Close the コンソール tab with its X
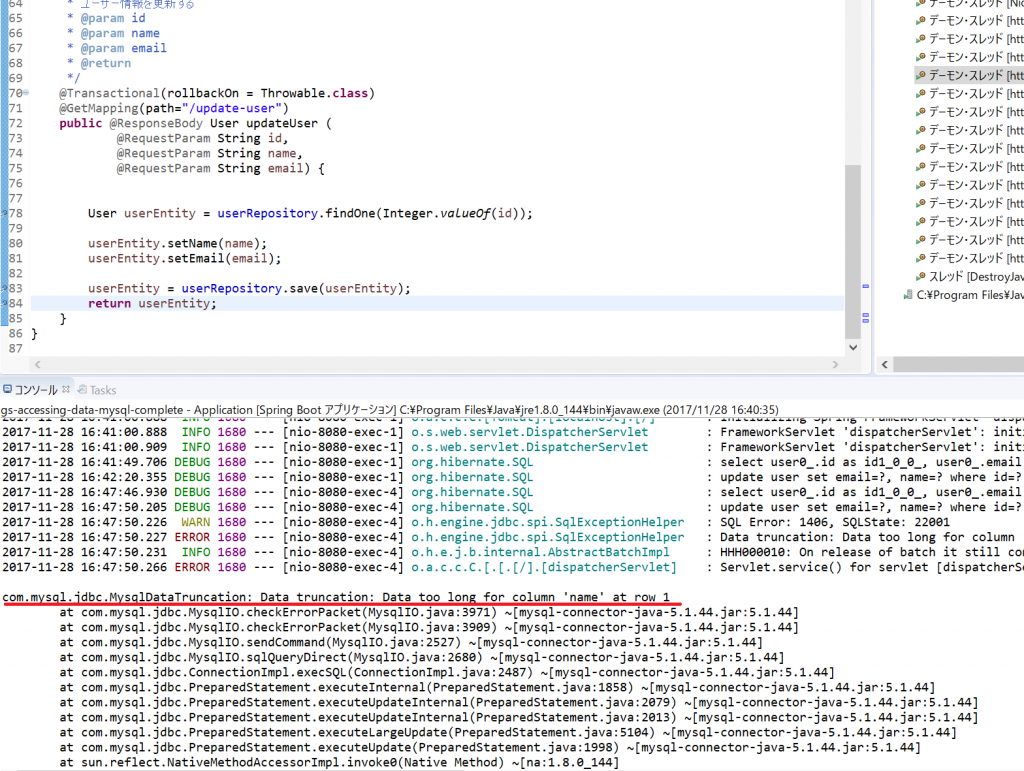 67,389
